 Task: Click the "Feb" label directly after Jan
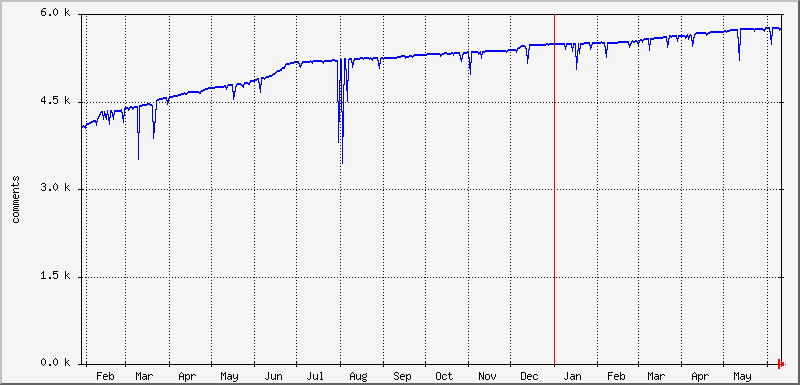click(x=616, y=377)
